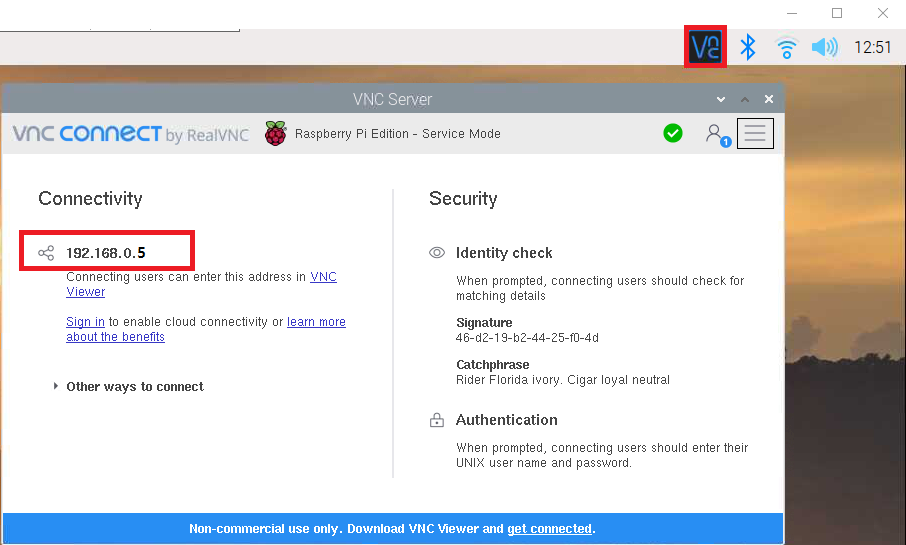
Task: Click the share icon beside the IP address
Action: pos(46,253)
